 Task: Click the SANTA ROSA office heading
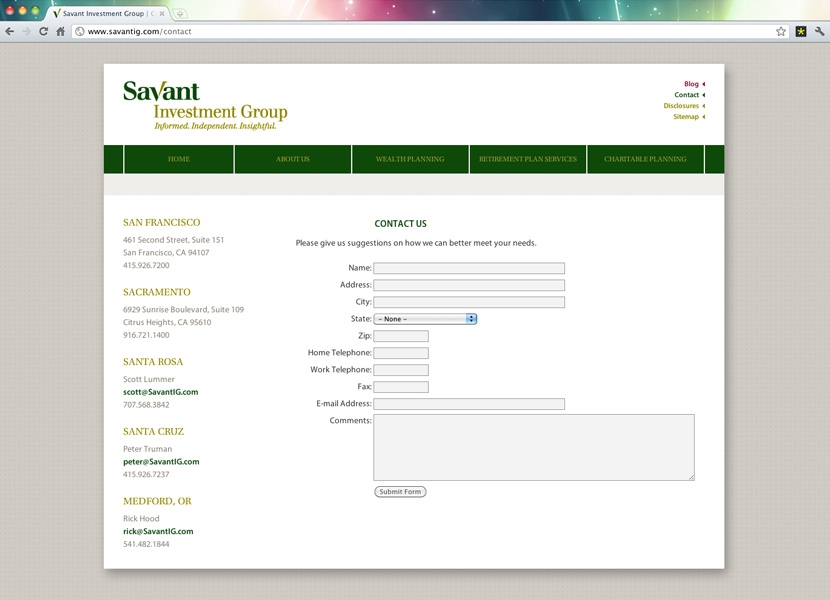point(153,362)
